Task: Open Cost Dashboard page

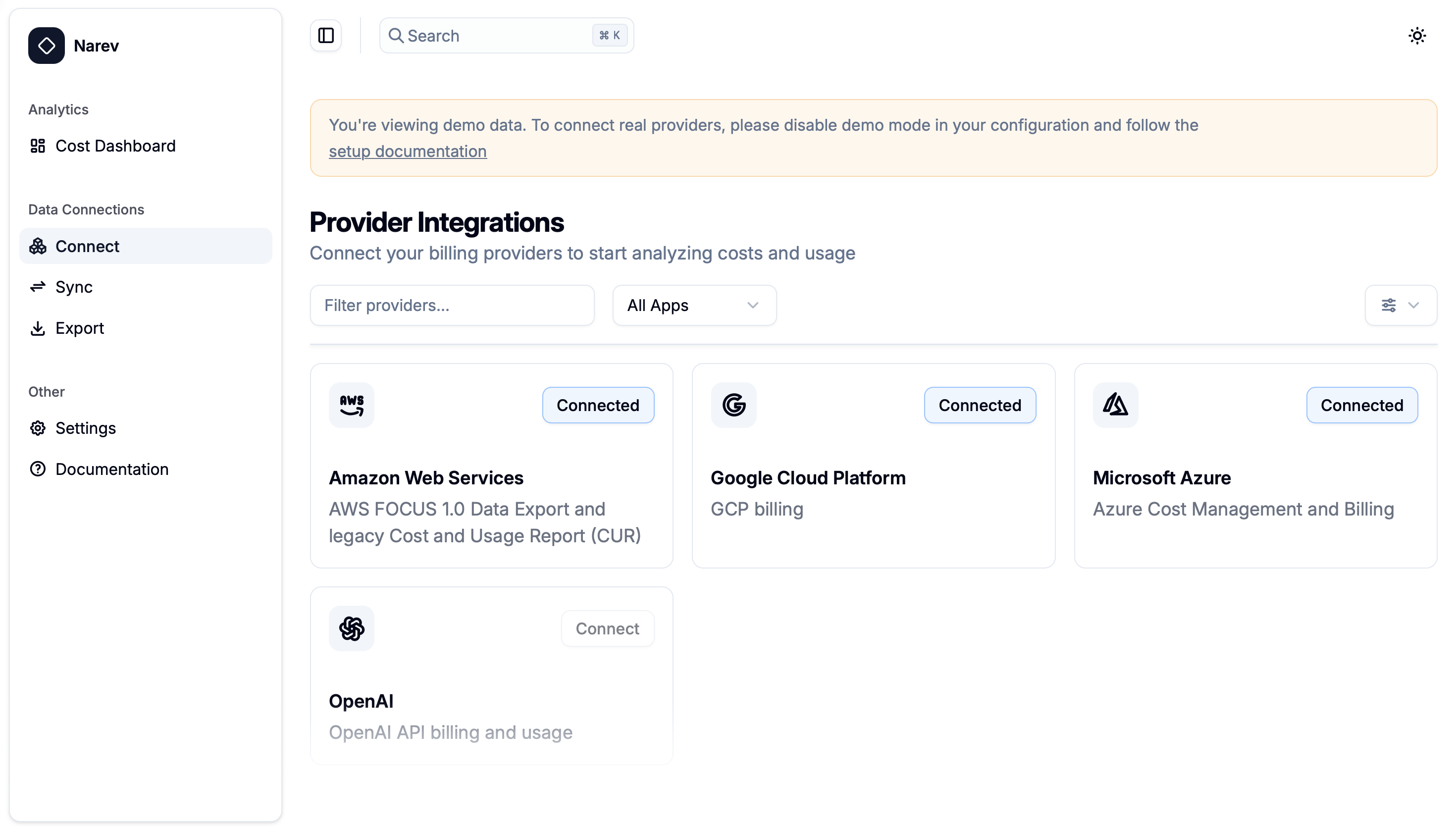Action: click(x=146, y=146)
